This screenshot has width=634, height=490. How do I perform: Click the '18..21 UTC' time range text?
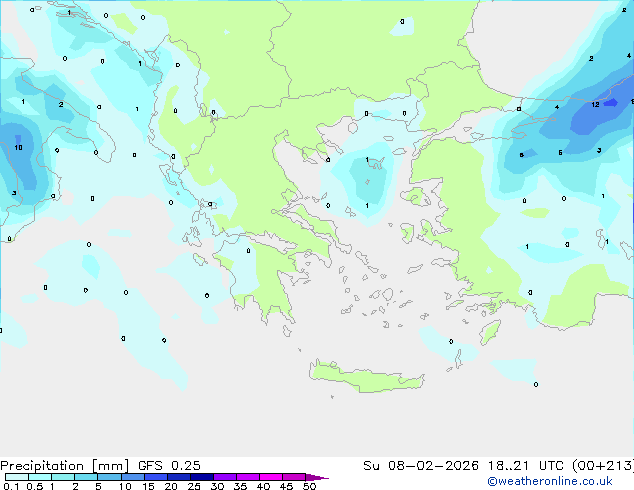pos(525,466)
